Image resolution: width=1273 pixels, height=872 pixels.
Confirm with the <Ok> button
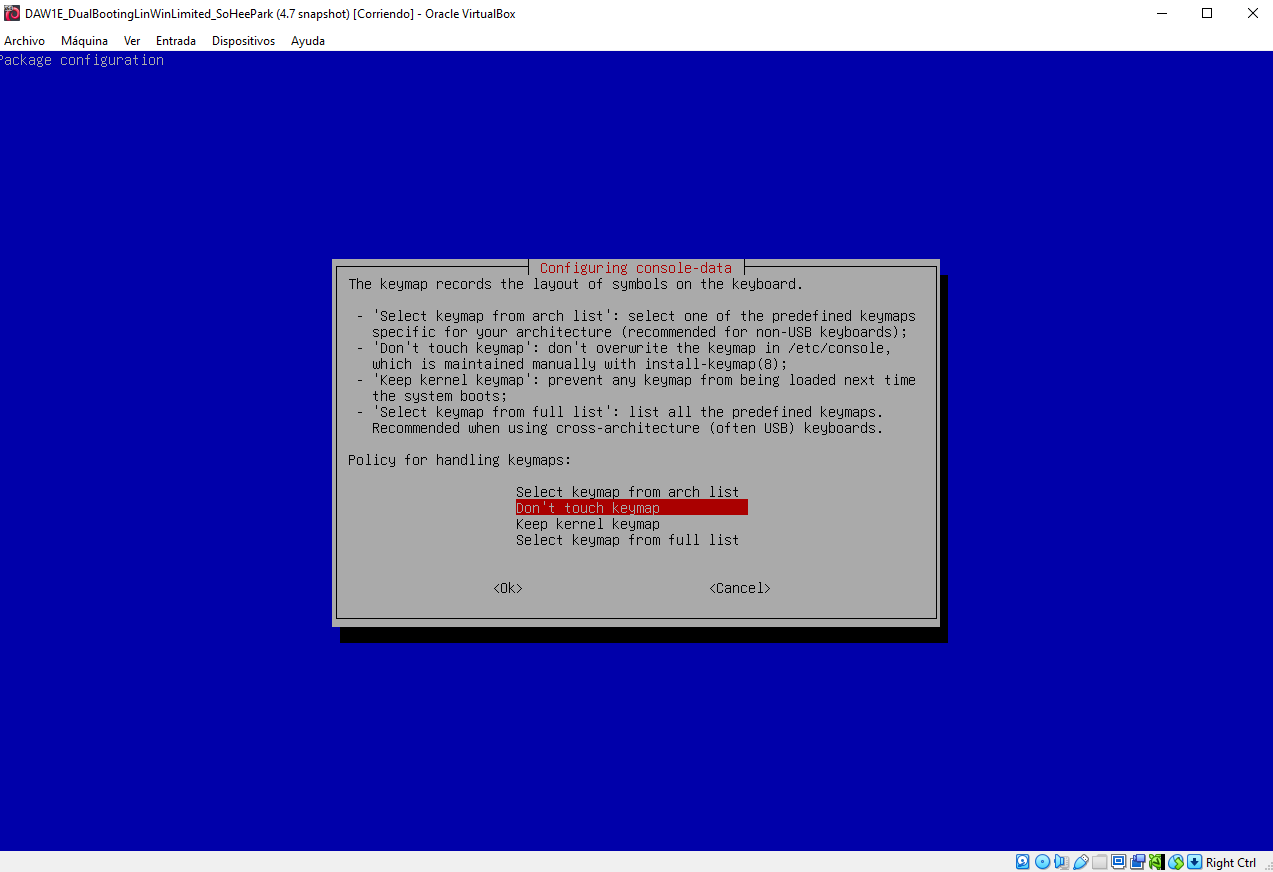pyautogui.click(x=508, y=588)
